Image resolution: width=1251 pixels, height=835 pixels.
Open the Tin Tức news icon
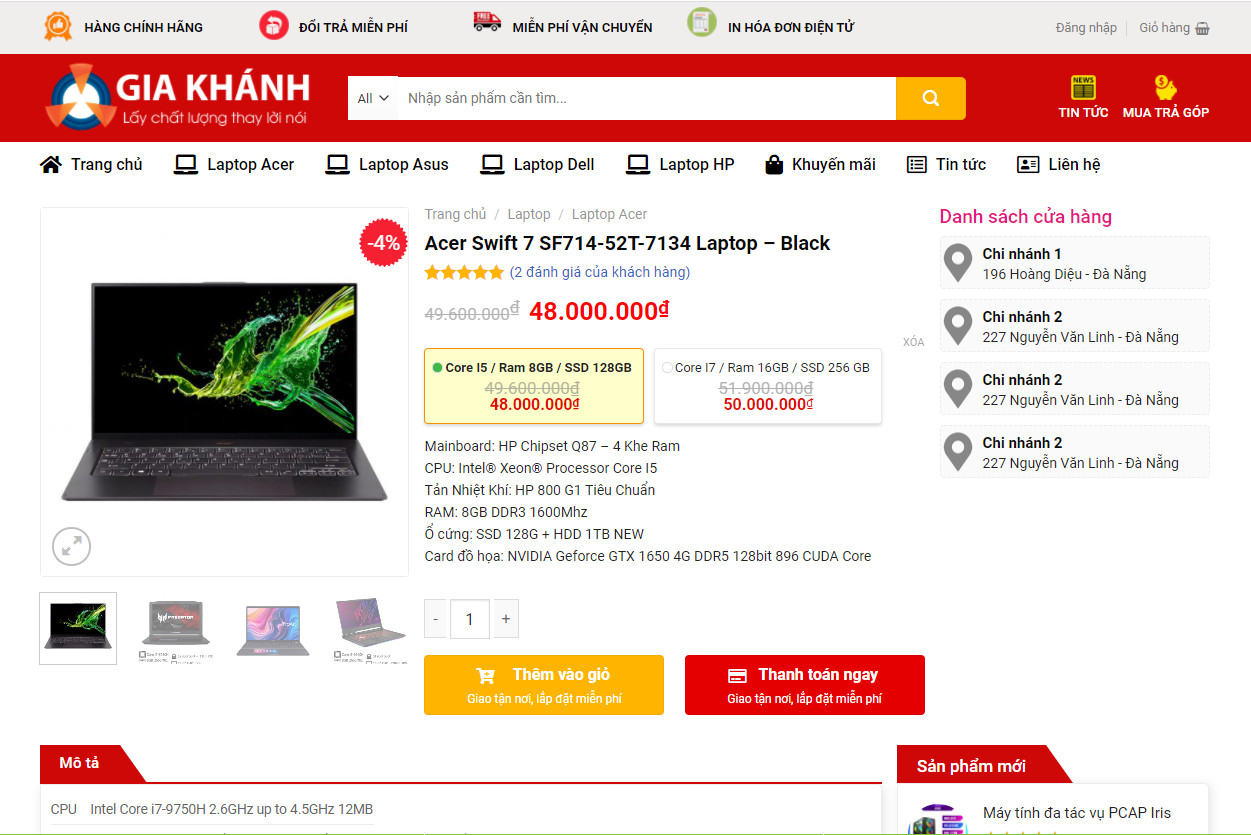1083,87
